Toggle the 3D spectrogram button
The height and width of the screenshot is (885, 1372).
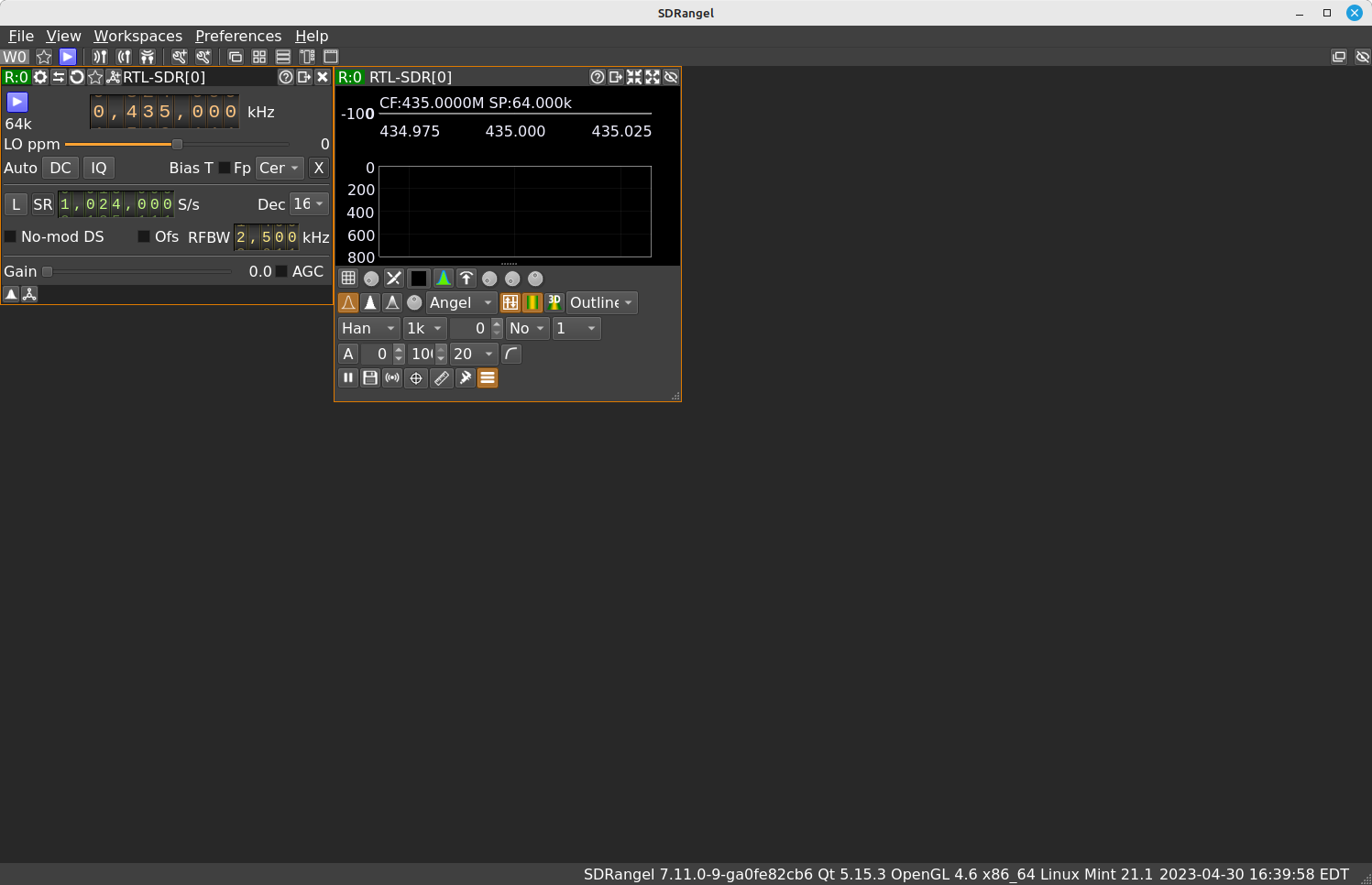pyautogui.click(x=554, y=302)
